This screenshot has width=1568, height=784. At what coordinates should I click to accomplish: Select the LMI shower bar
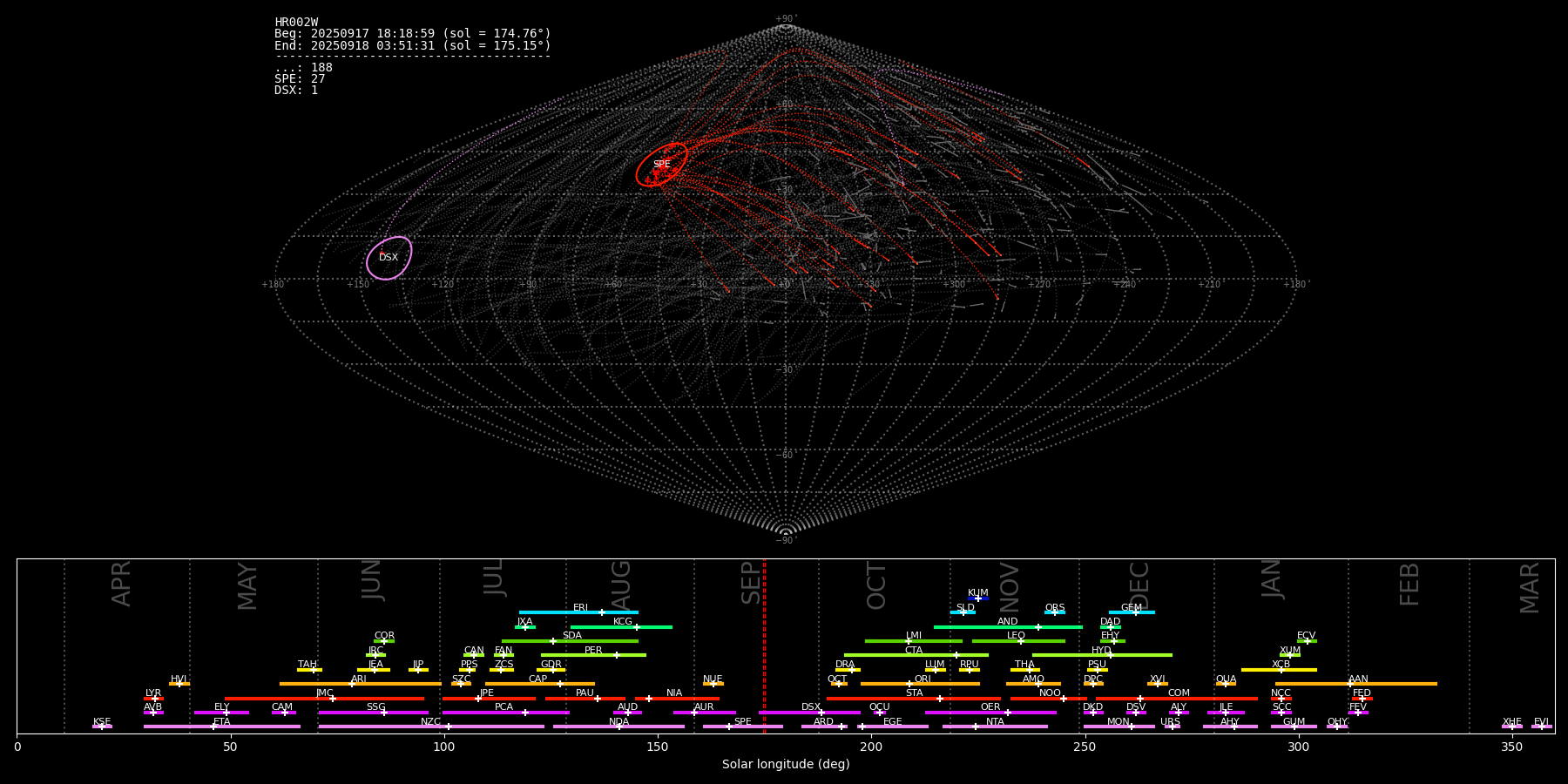point(914,641)
